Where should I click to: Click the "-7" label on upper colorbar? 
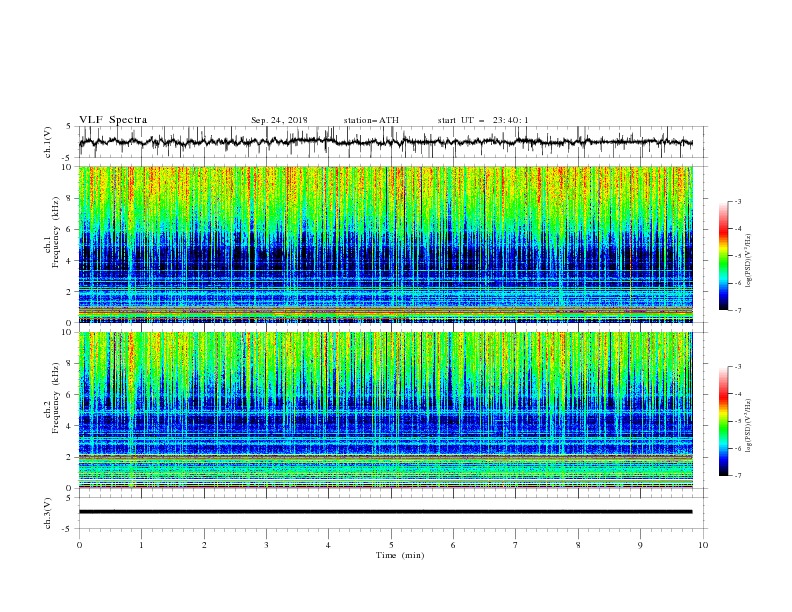[737, 310]
